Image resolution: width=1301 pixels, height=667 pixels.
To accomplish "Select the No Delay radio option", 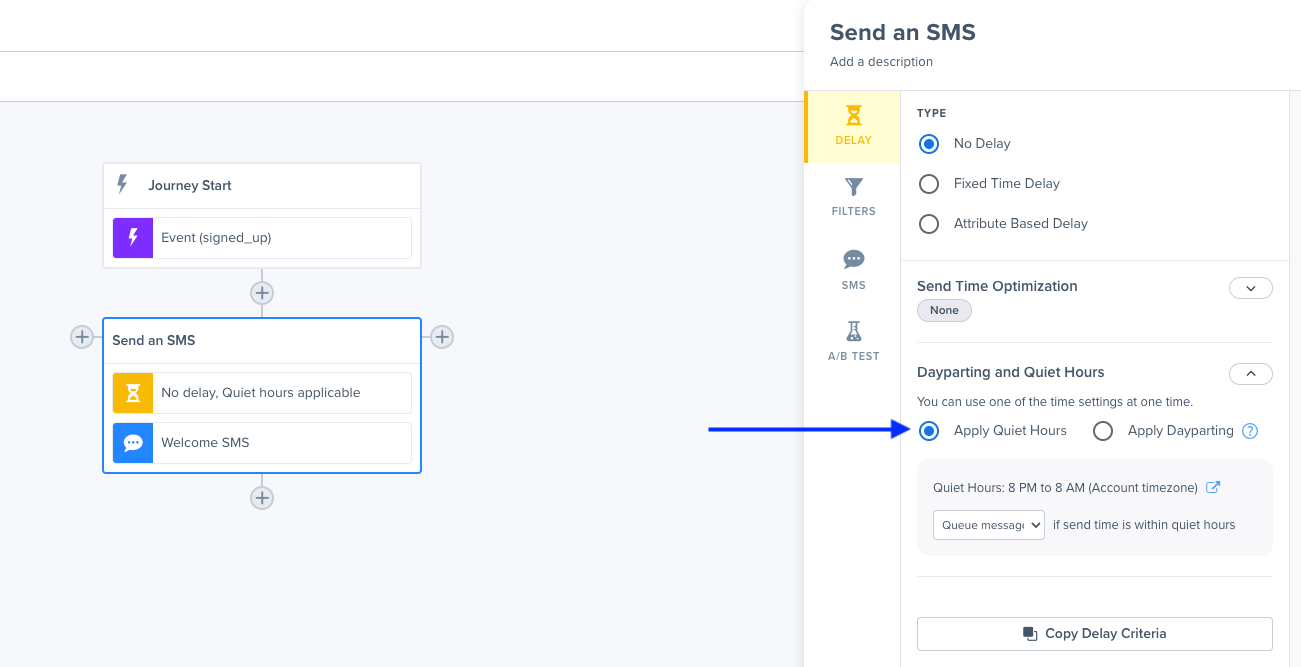I will pos(929,144).
